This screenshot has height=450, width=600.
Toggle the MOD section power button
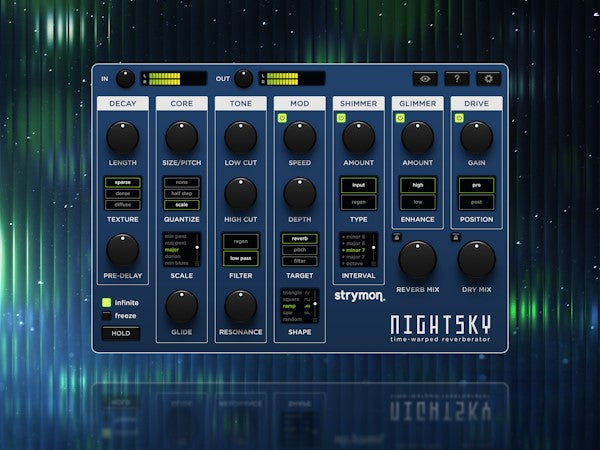pyautogui.click(x=283, y=118)
